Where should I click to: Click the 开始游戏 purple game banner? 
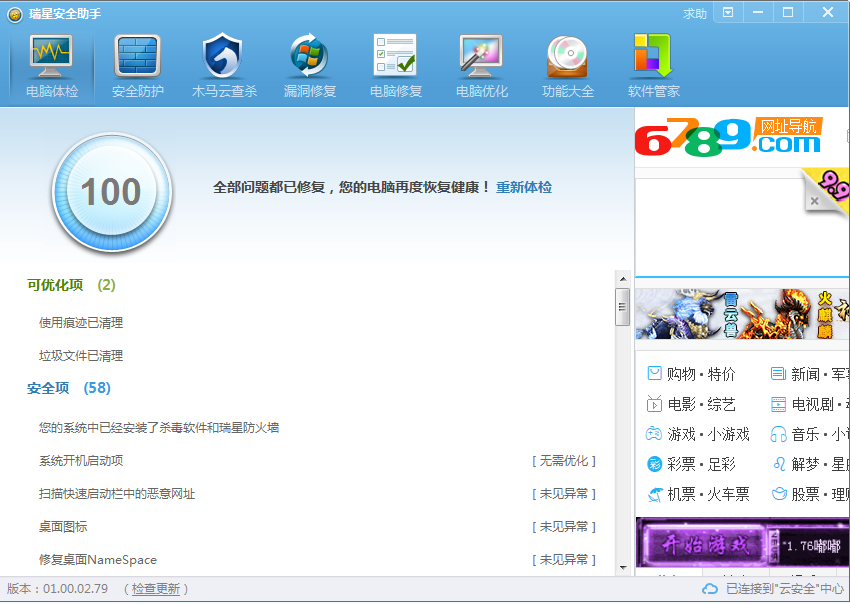click(x=742, y=543)
